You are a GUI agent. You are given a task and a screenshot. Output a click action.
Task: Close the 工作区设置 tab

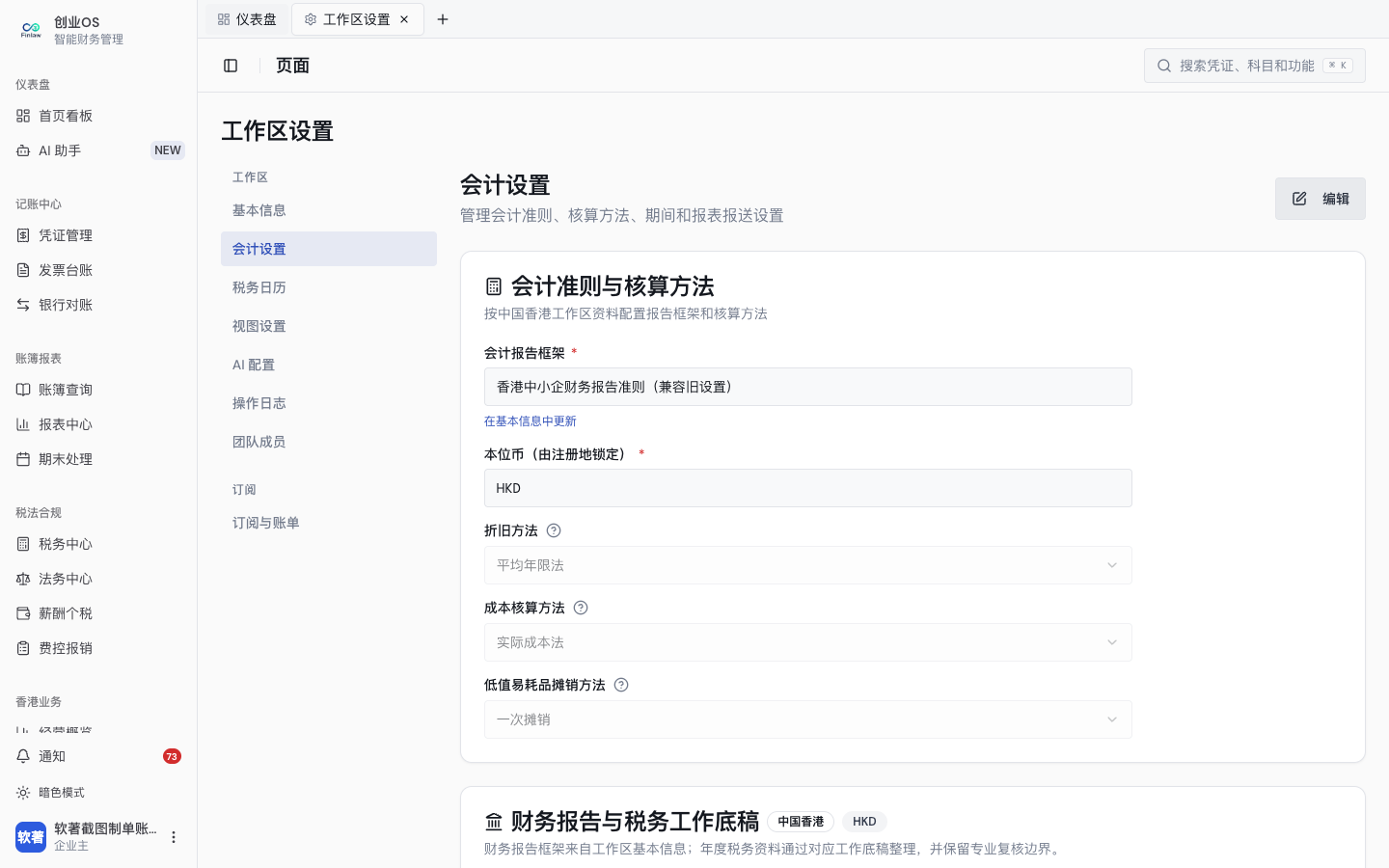click(x=404, y=19)
